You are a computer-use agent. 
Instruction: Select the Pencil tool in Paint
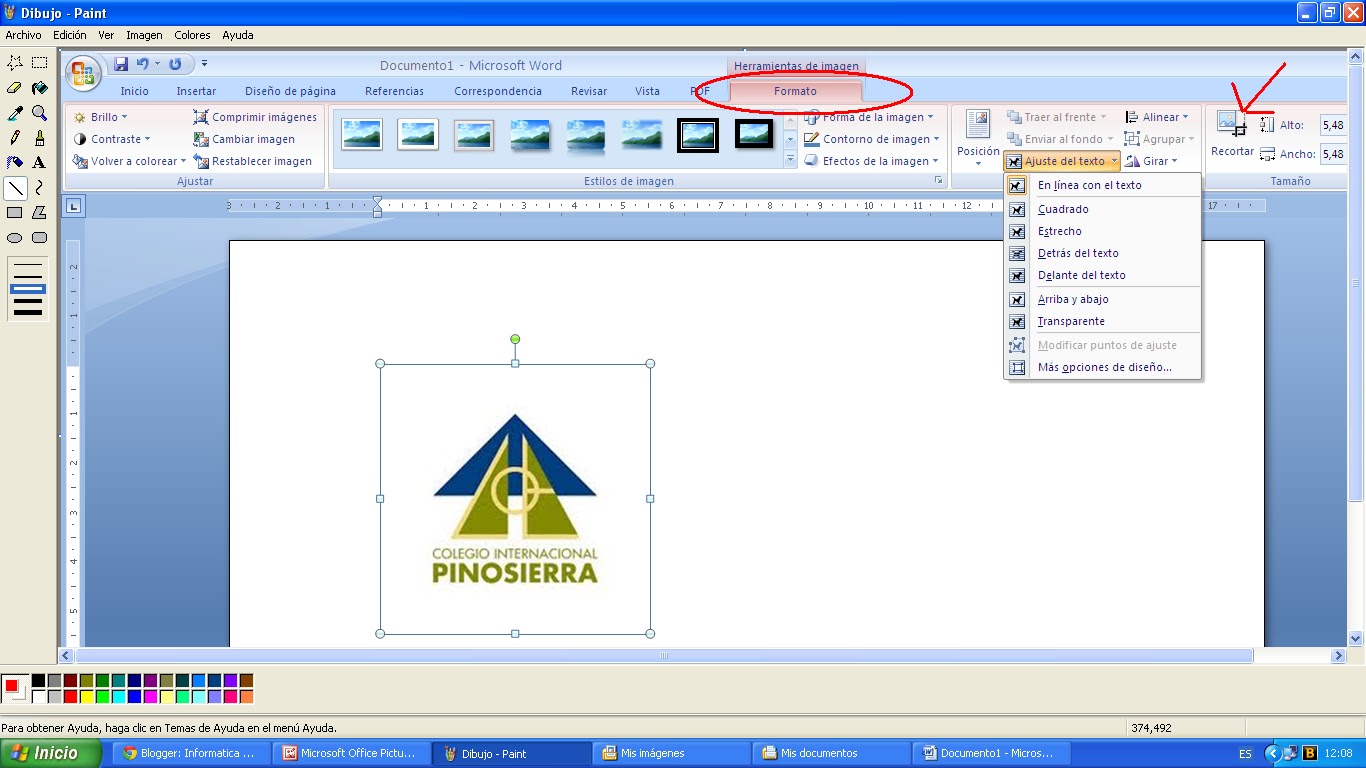tap(15, 138)
